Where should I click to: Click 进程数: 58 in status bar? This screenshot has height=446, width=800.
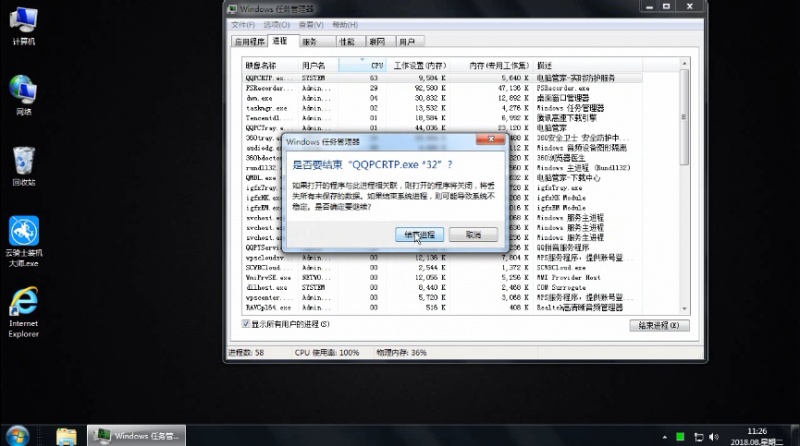246,353
